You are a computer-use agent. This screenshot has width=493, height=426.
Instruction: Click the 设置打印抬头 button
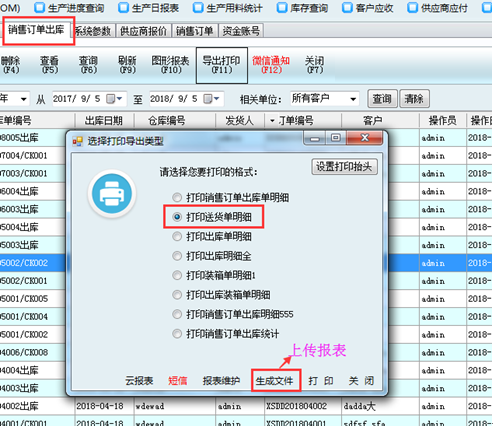coord(344,166)
